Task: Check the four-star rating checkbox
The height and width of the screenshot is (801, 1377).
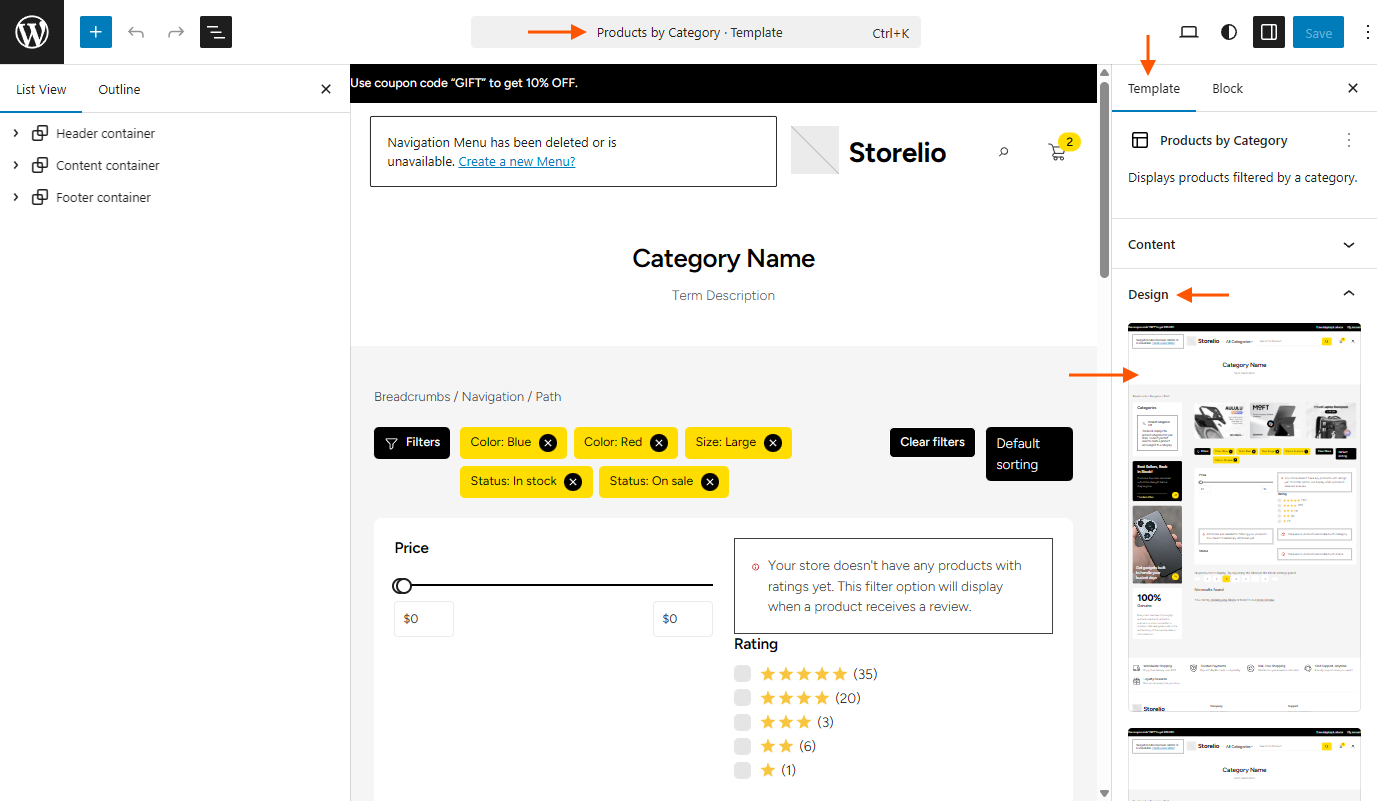Action: click(x=742, y=698)
